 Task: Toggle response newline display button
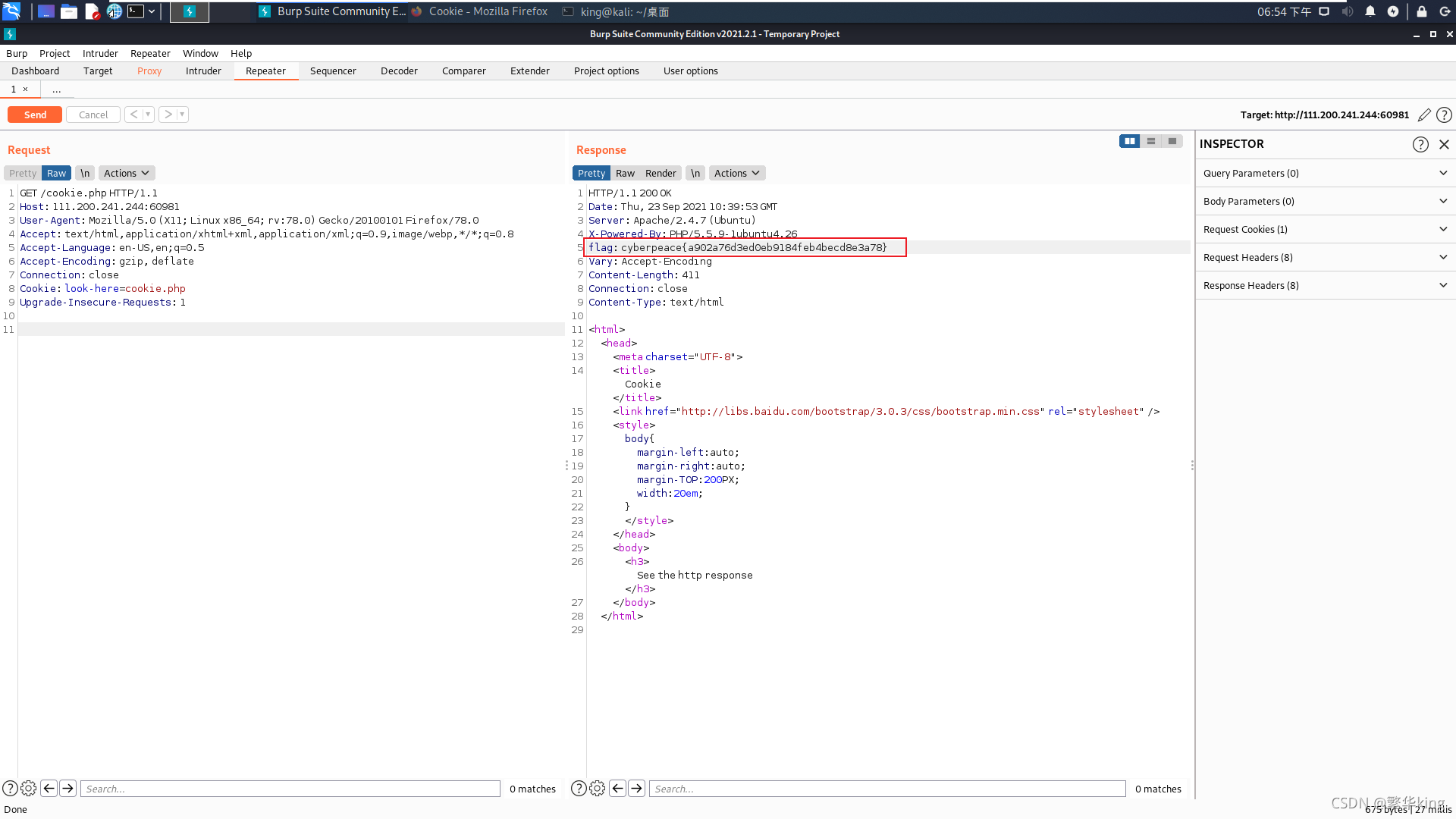(695, 173)
